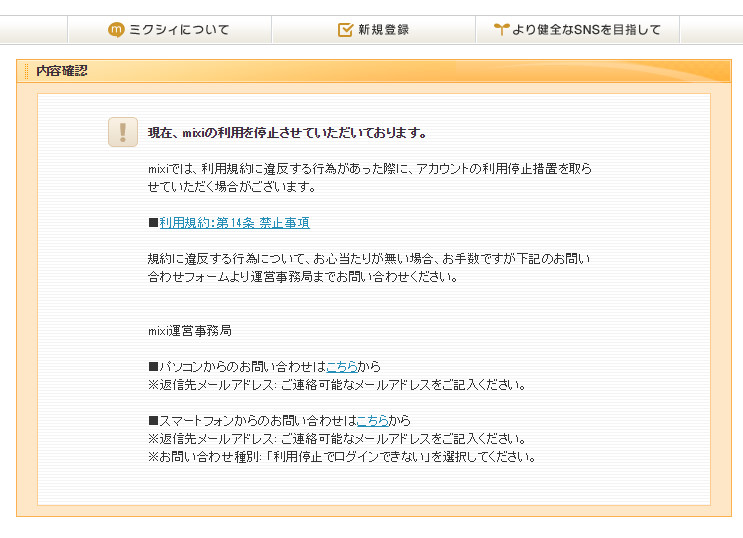Open the ミクシィについて navigation tab
The width and height of the screenshot is (743, 538).
pos(169,30)
